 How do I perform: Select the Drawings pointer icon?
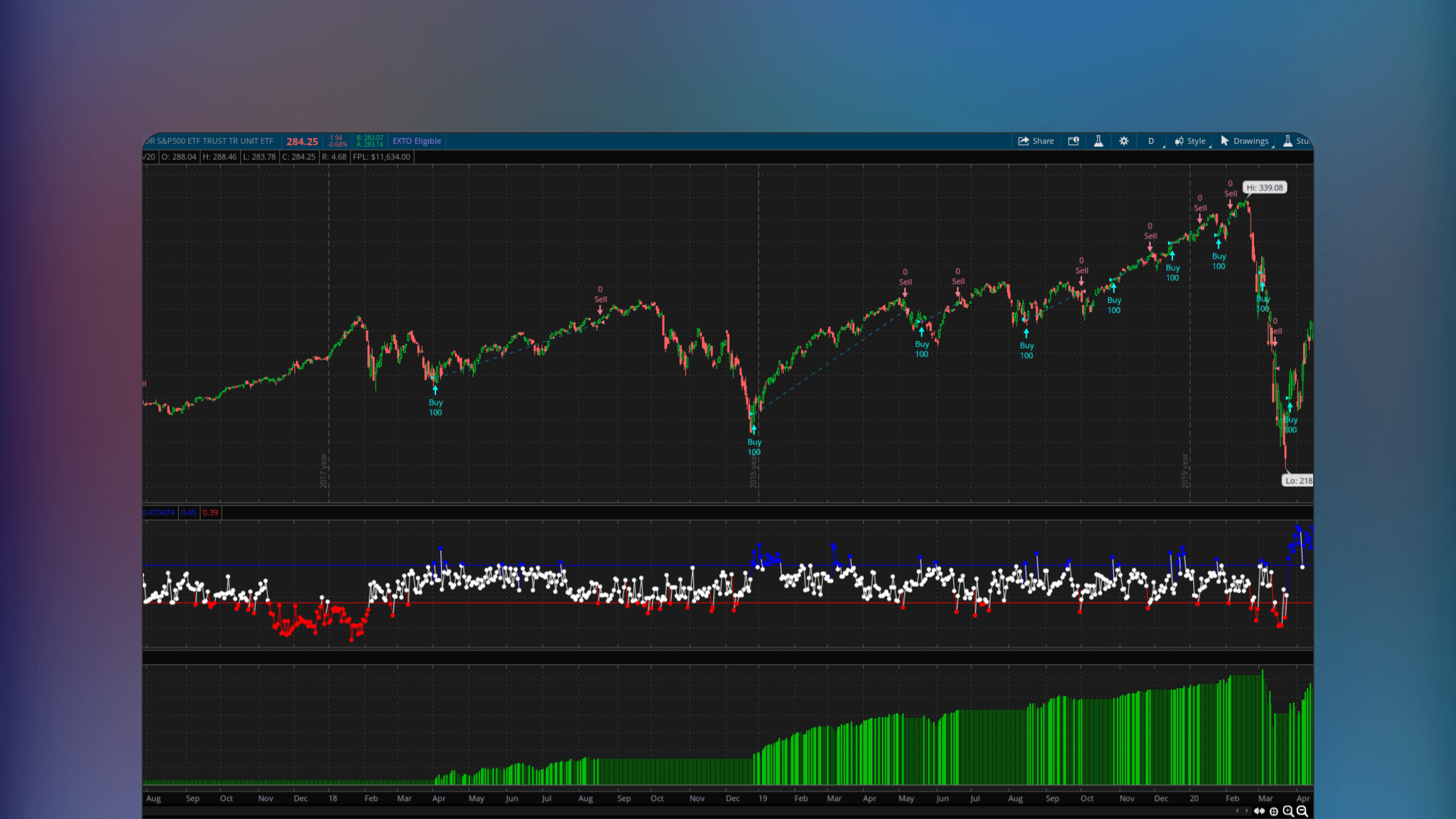coord(1225,140)
